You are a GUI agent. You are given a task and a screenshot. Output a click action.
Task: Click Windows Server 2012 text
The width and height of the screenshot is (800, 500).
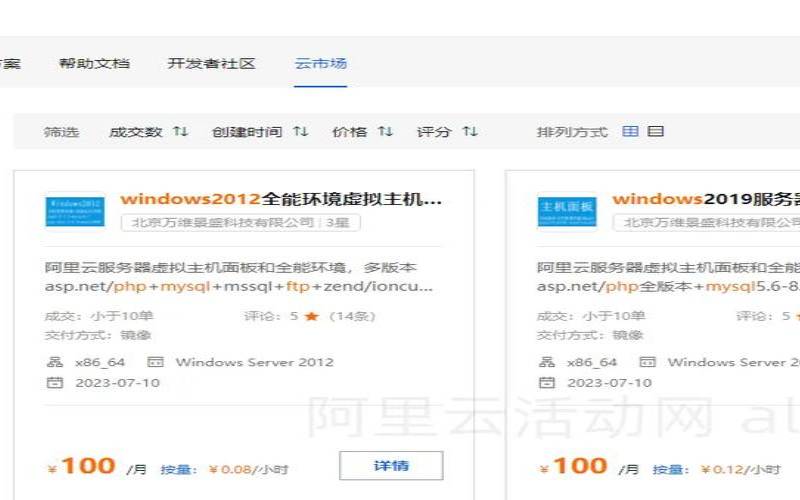(255, 362)
